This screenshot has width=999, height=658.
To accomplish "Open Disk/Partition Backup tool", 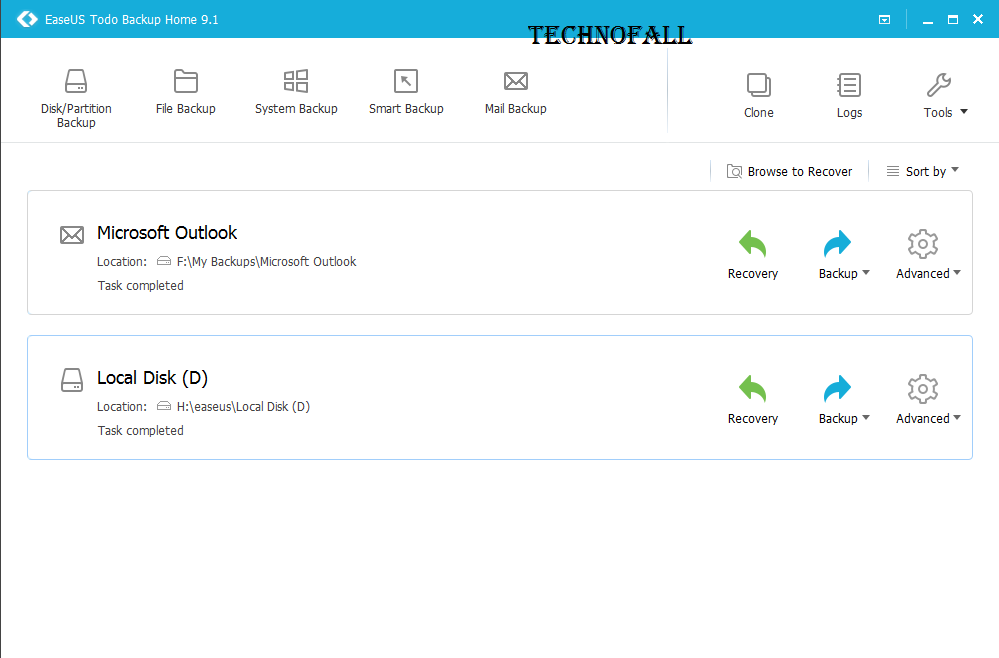I will [76, 99].
